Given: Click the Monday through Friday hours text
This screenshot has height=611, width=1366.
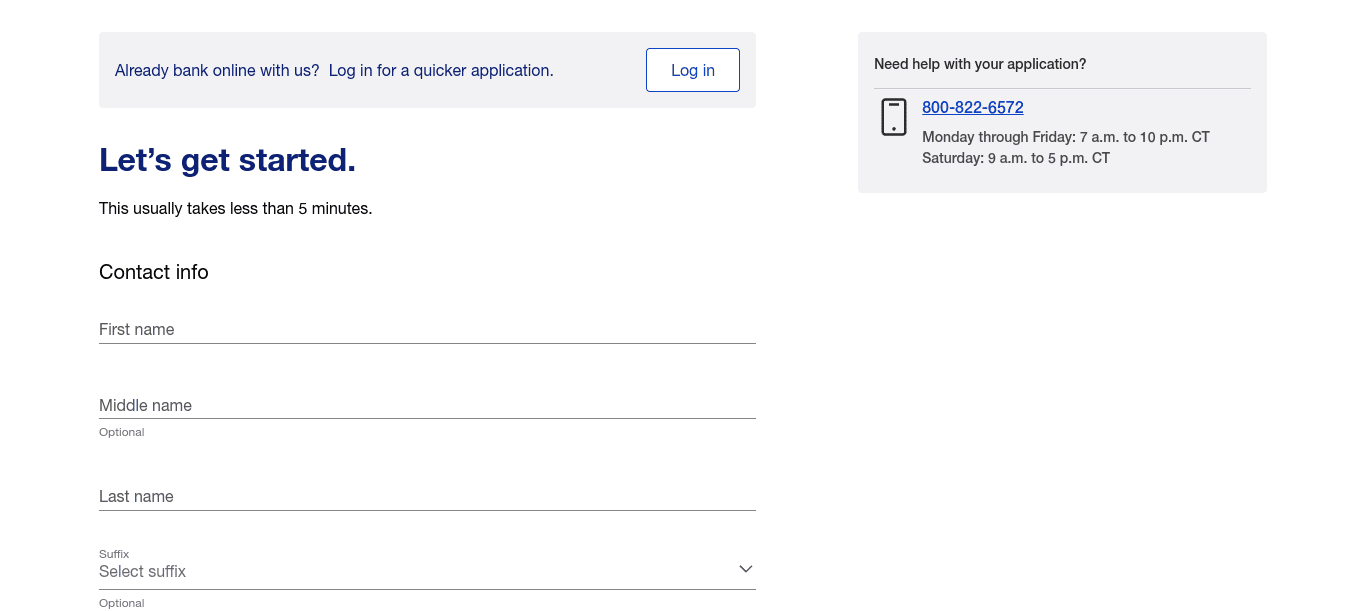Looking at the screenshot, I should click(x=1065, y=137).
